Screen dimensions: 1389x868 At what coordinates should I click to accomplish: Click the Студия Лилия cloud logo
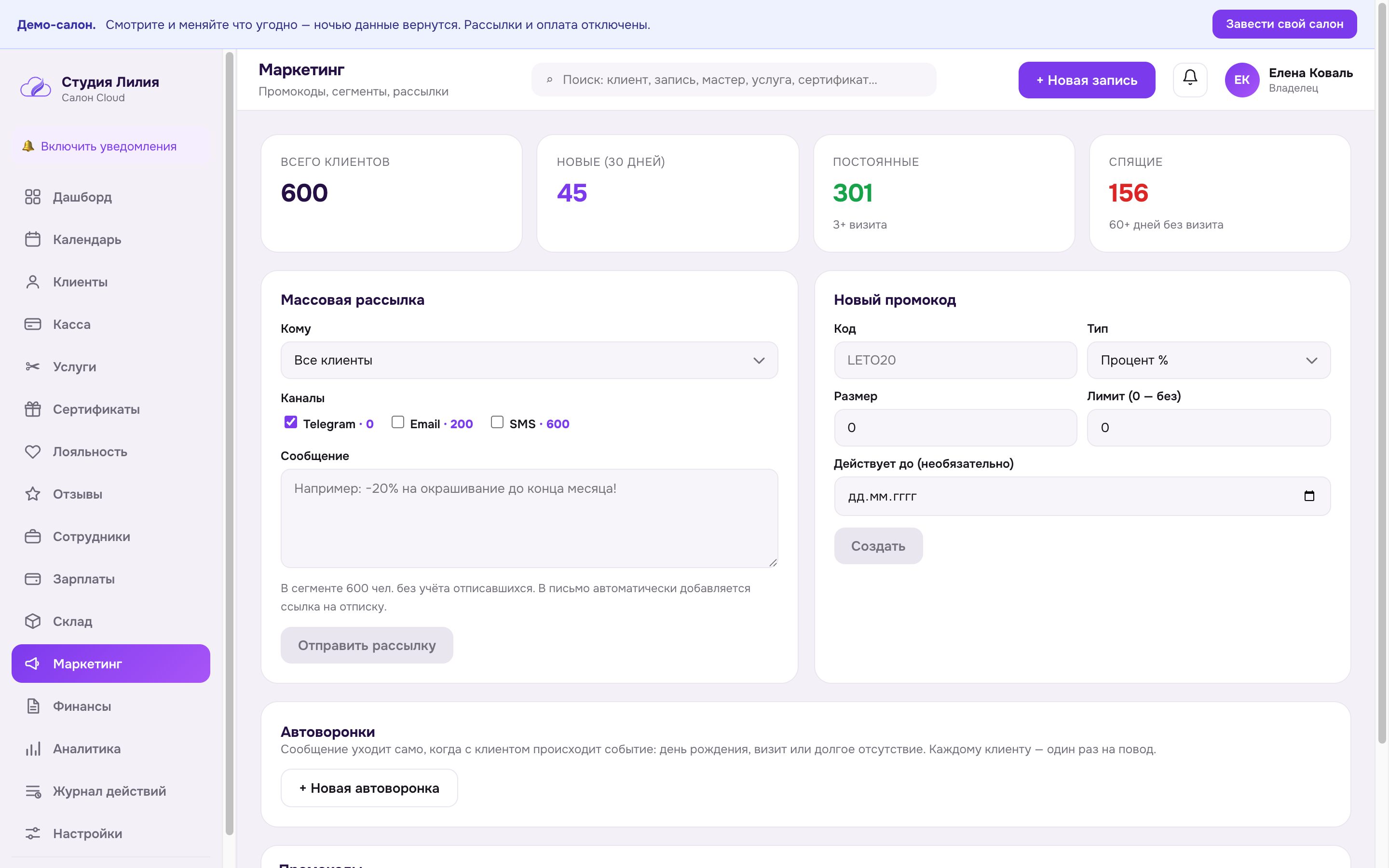pos(36,88)
